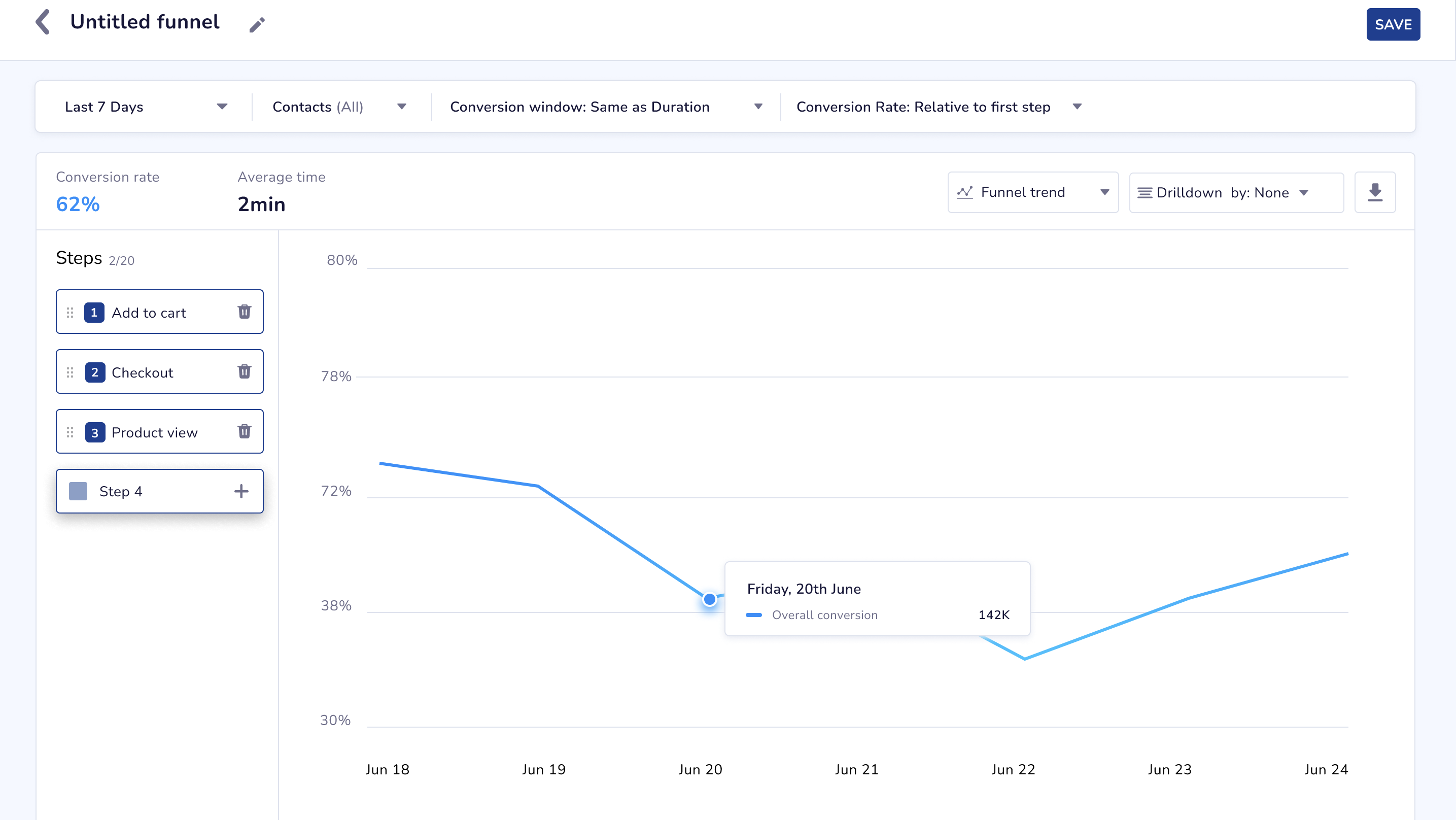Go back using the left chevron arrow
Image resolution: width=1456 pixels, height=820 pixels.
[x=43, y=22]
